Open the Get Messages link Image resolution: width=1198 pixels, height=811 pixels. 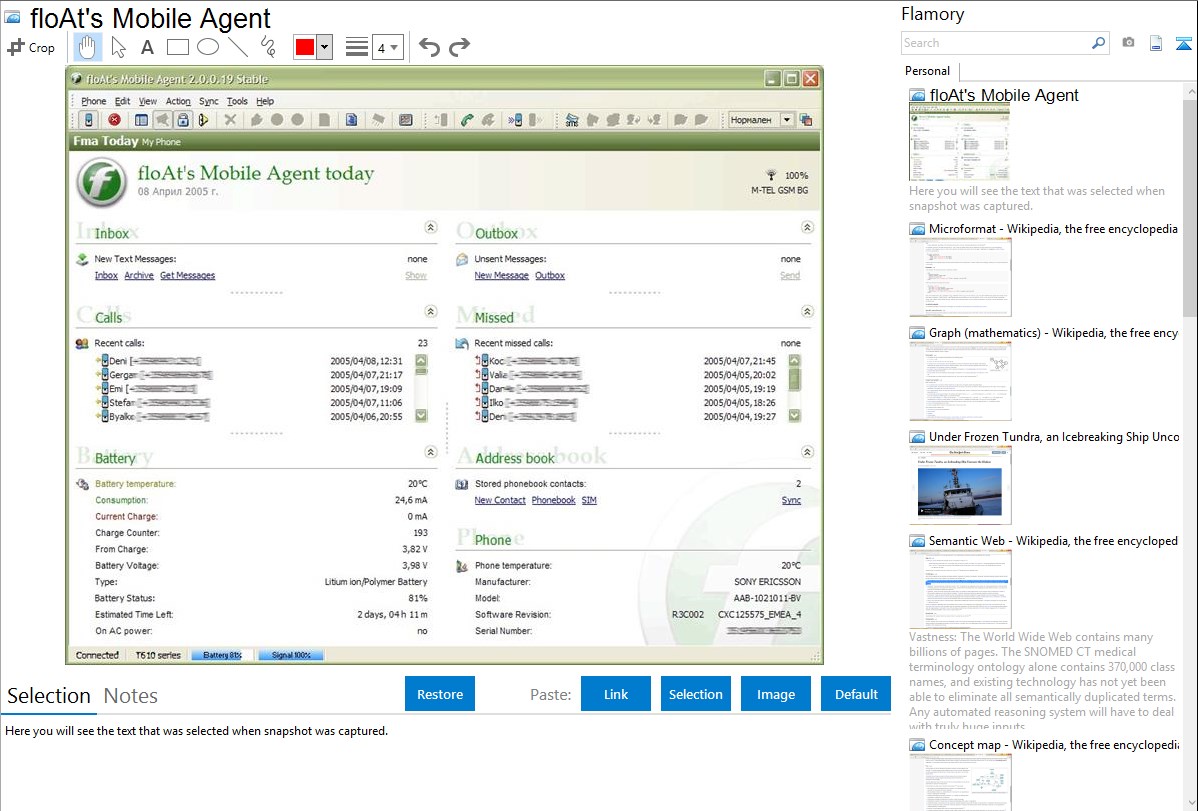(187, 276)
